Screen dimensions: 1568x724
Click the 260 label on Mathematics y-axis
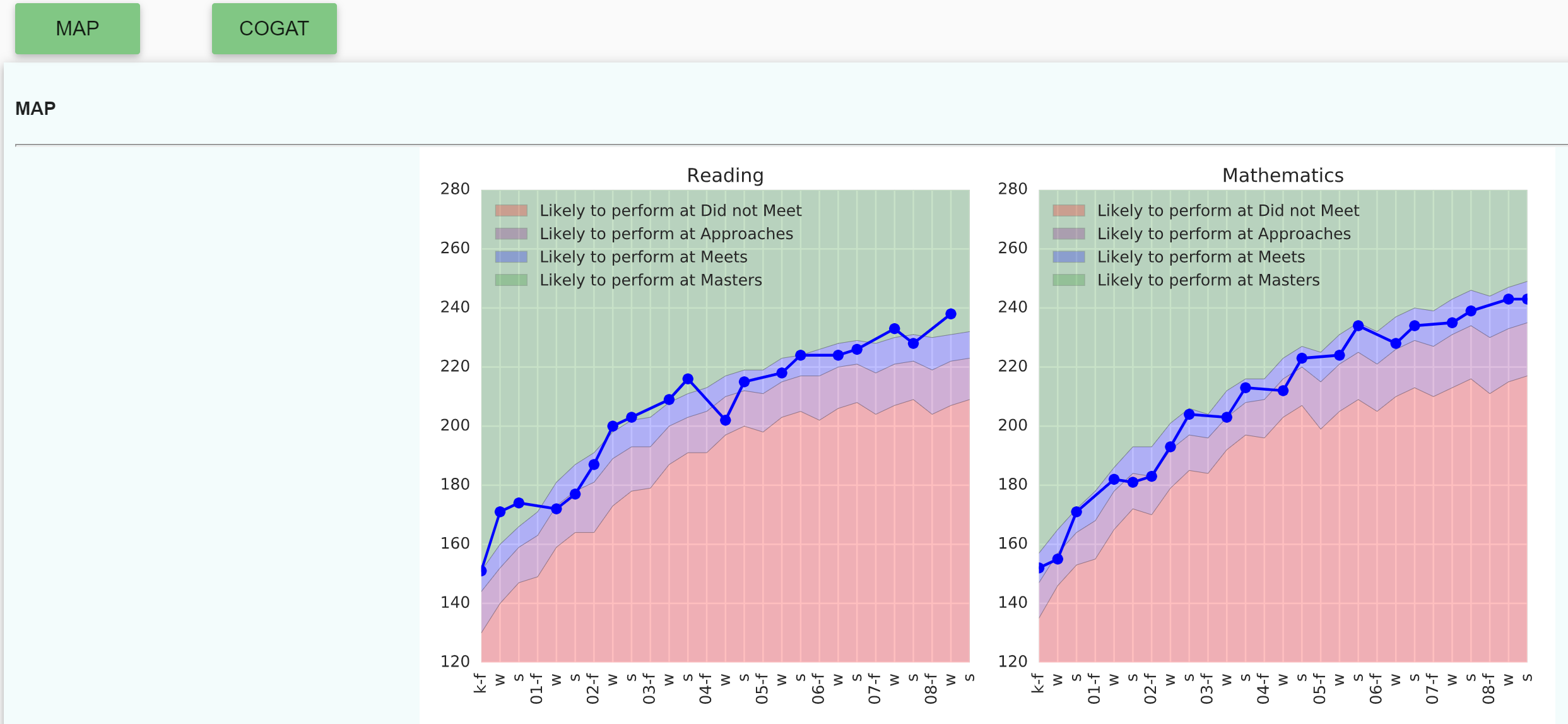(x=1013, y=248)
